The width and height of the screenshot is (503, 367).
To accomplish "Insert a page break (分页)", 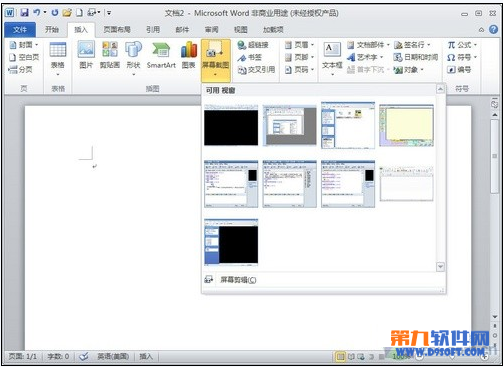I will tap(21, 70).
